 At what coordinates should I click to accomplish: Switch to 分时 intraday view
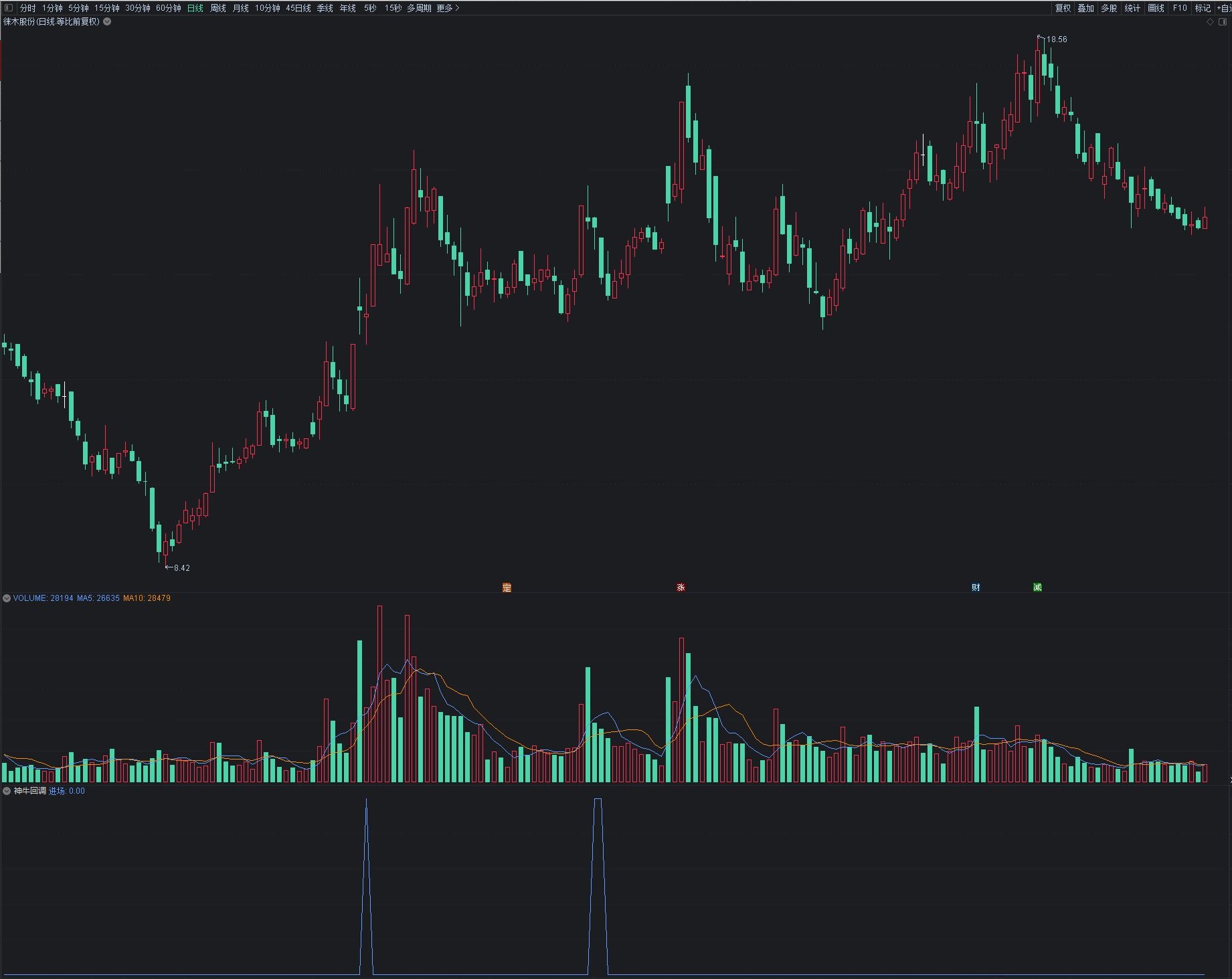coord(27,8)
